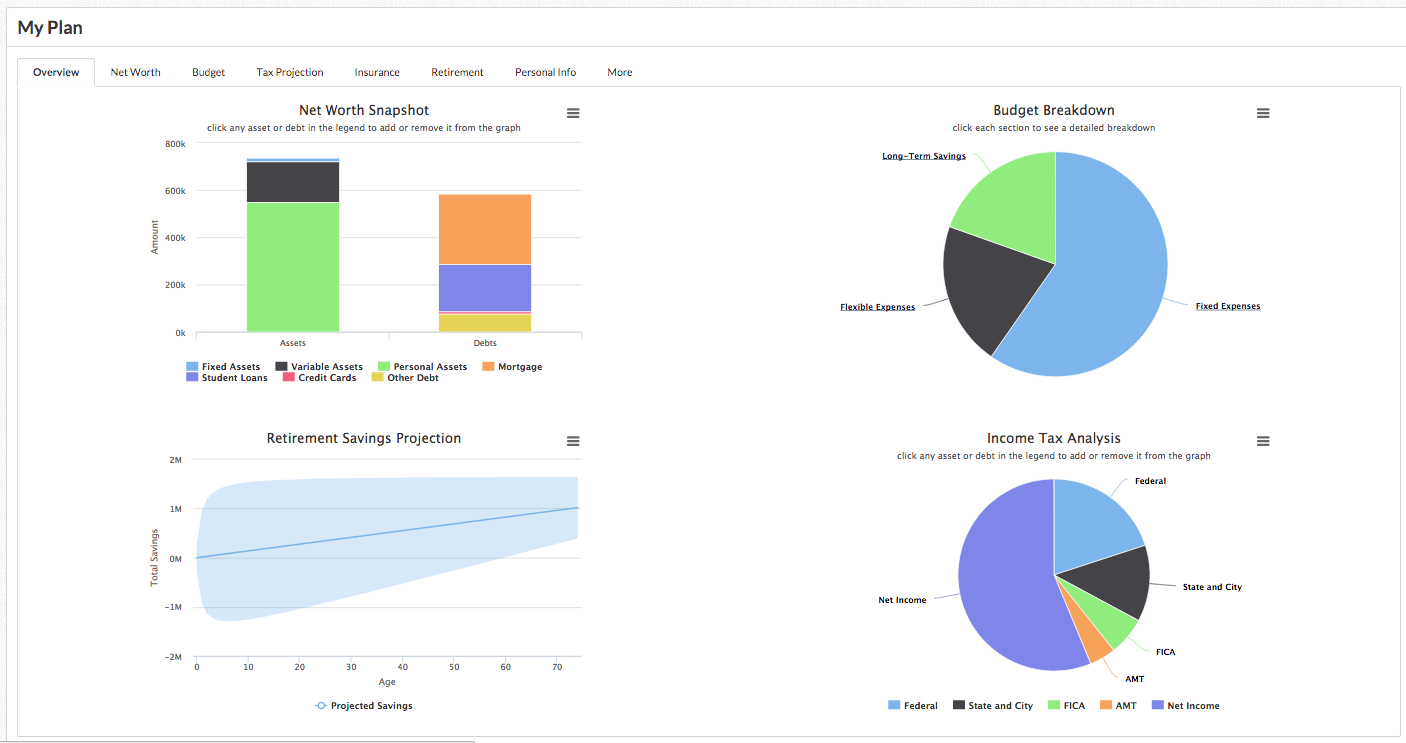1406x743 pixels.
Task: Toggle Net Income in tax legend
Action: (x=1186, y=706)
